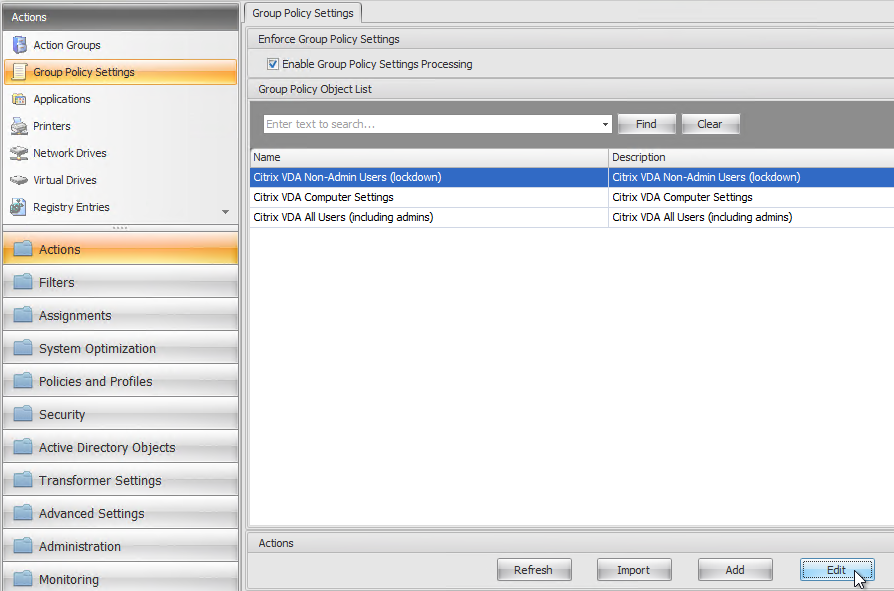Image resolution: width=894 pixels, height=591 pixels.
Task: Click the Edit button
Action: pyautogui.click(x=837, y=570)
